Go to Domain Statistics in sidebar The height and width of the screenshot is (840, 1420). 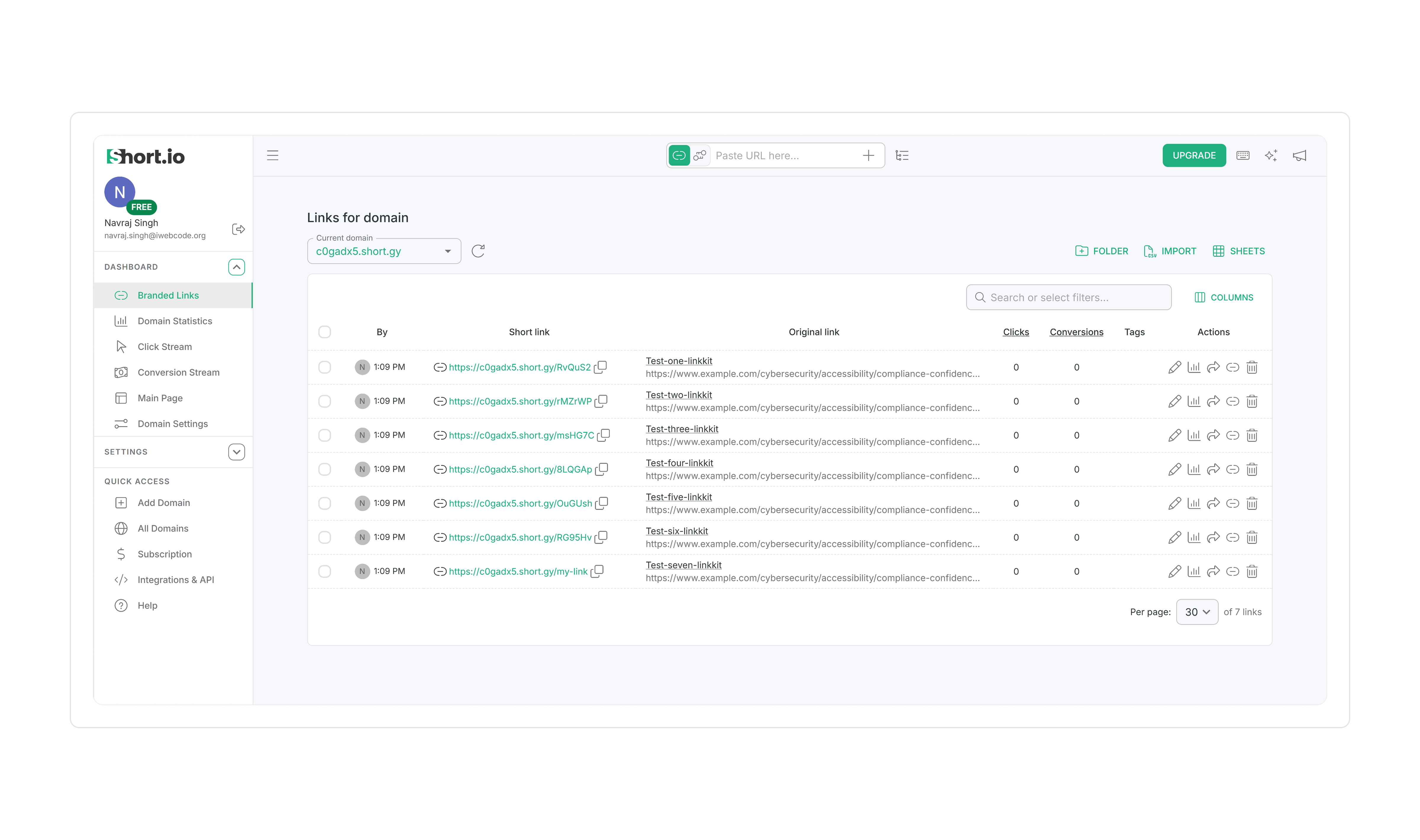(174, 321)
